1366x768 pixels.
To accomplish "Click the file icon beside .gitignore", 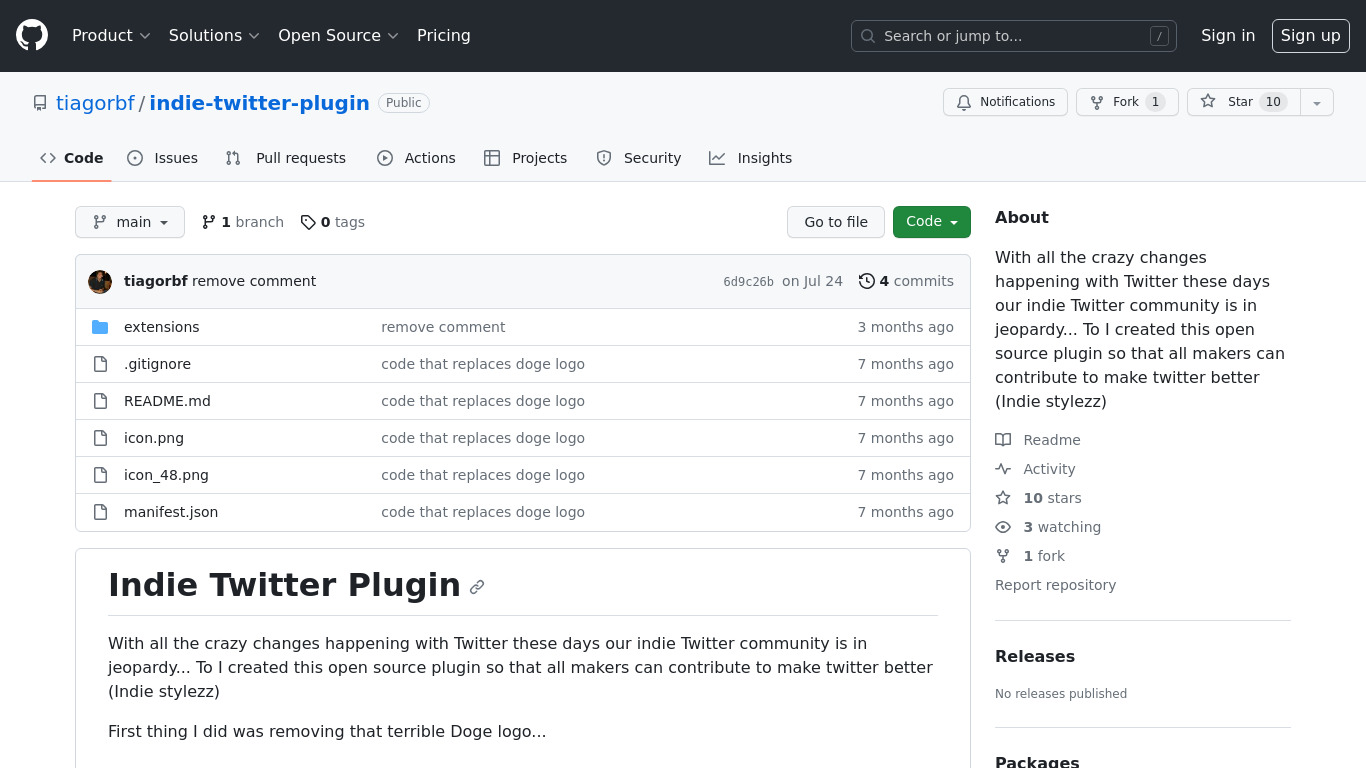I will click(100, 364).
